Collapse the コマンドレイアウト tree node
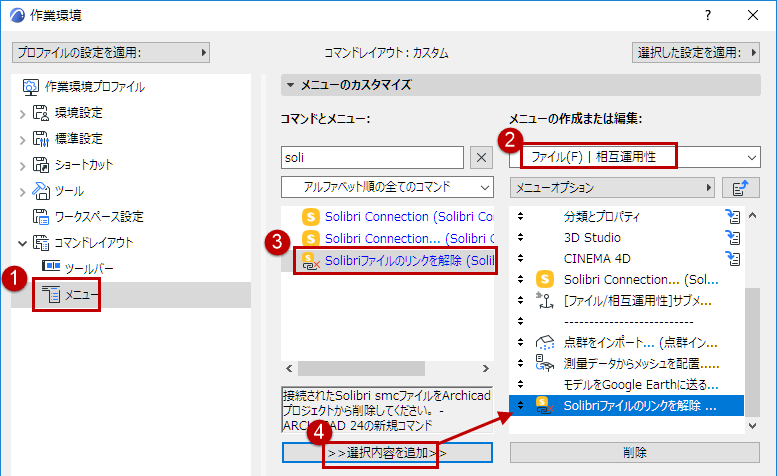This screenshot has width=777, height=476. pyautogui.click(x=22, y=243)
